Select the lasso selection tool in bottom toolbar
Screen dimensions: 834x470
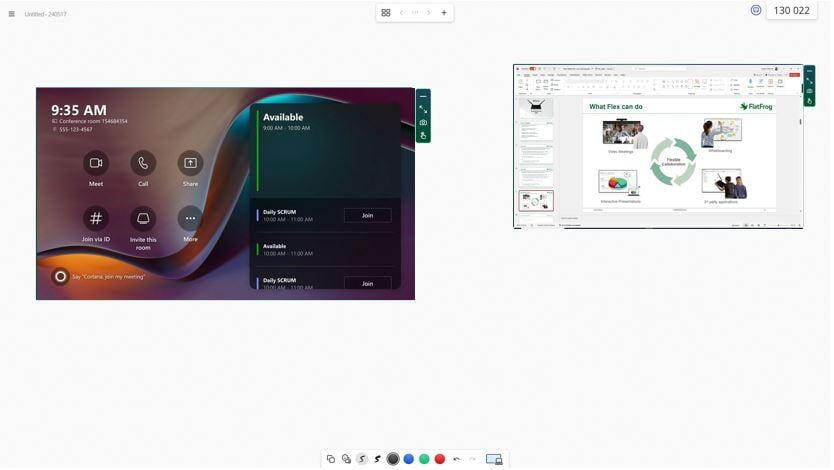click(346, 459)
